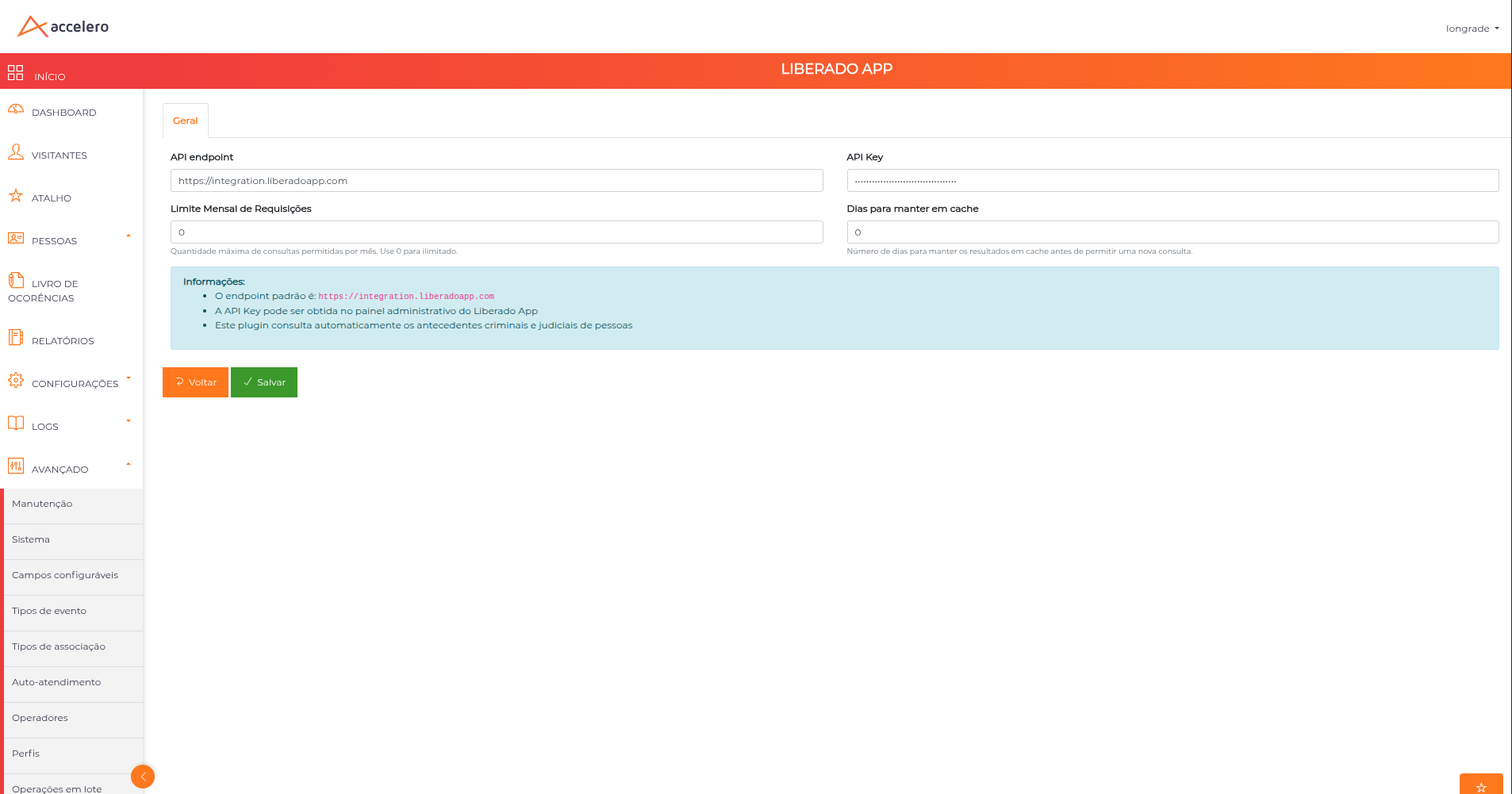Open the Dashboard gauge icon
This screenshot has height=794, width=1512.
[x=16, y=109]
